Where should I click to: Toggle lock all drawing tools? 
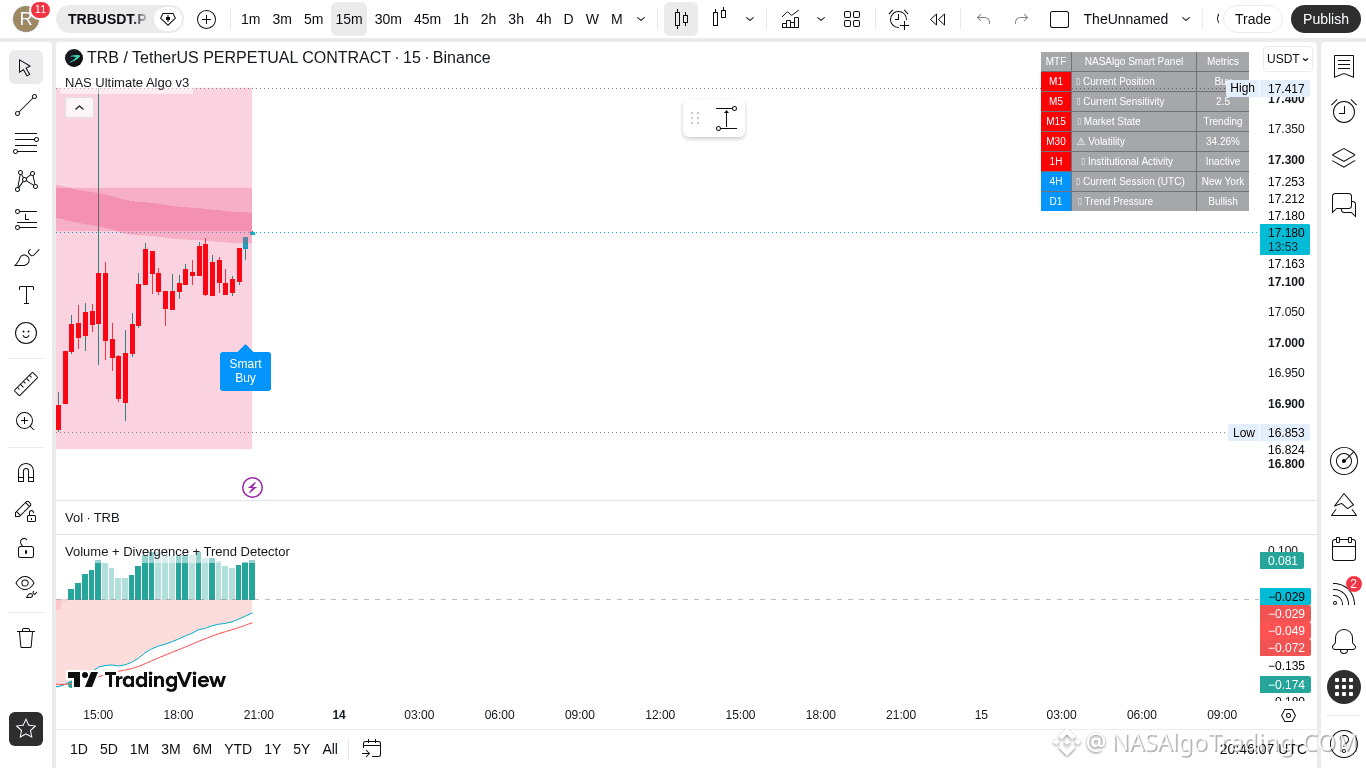pyautogui.click(x=26, y=548)
